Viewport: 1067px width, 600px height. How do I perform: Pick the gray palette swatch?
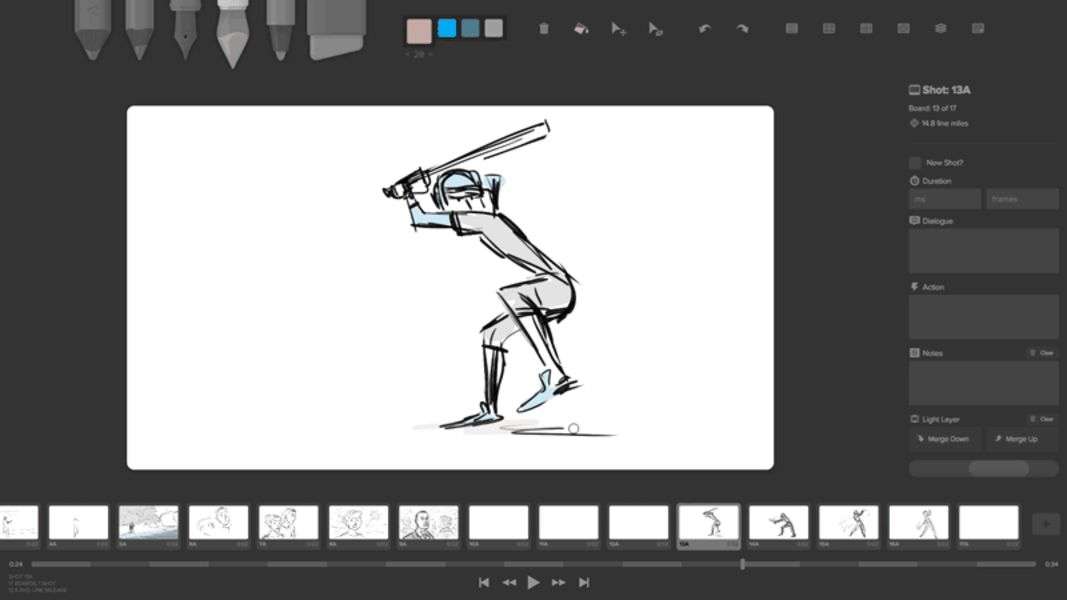[493, 28]
